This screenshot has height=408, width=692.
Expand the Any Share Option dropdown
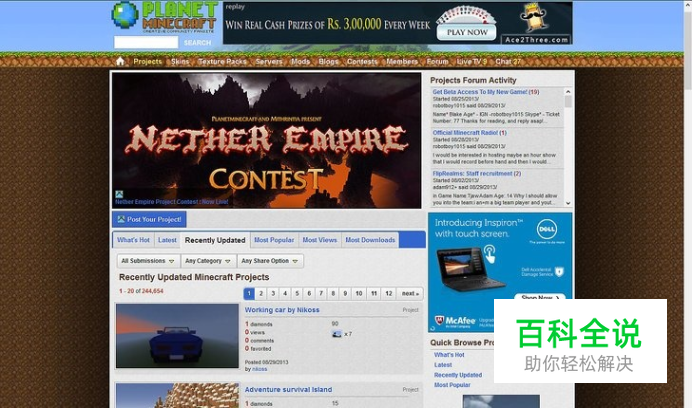[x=270, y=261]
